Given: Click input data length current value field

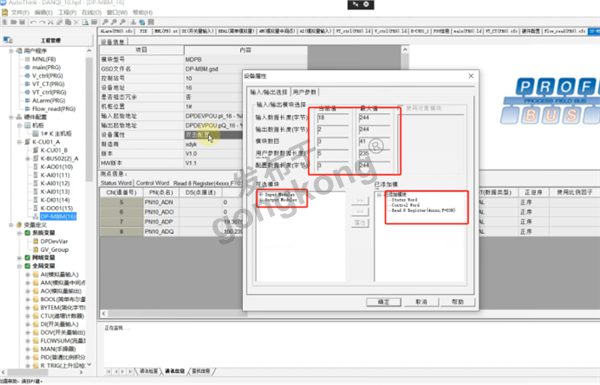Looking at the screenshot, I should 333,117.
